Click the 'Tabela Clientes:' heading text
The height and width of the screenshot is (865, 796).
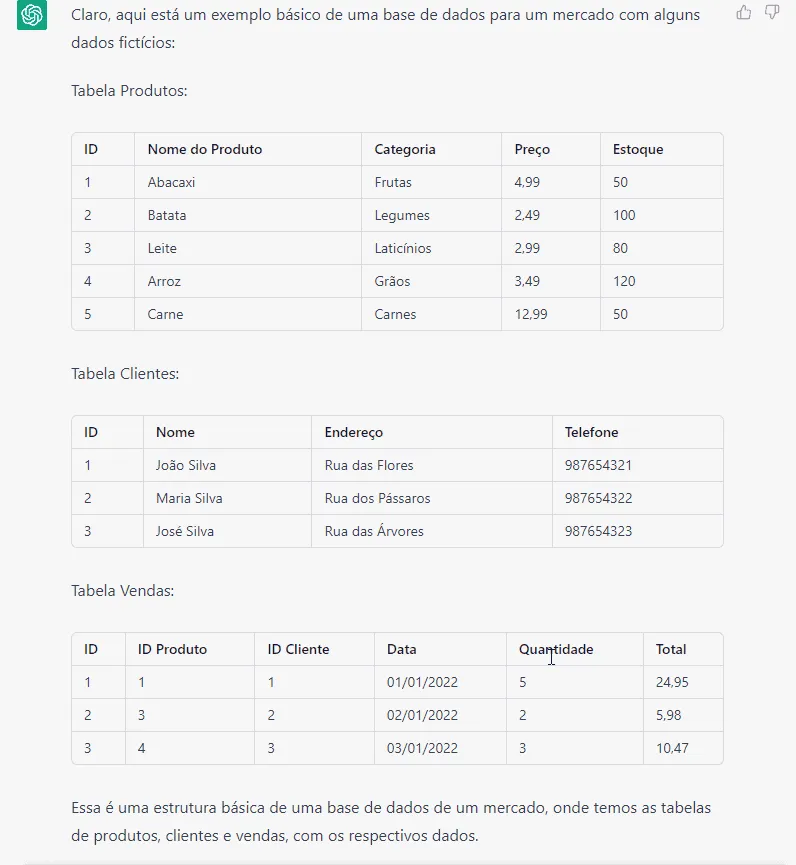(x=125, y=373)
